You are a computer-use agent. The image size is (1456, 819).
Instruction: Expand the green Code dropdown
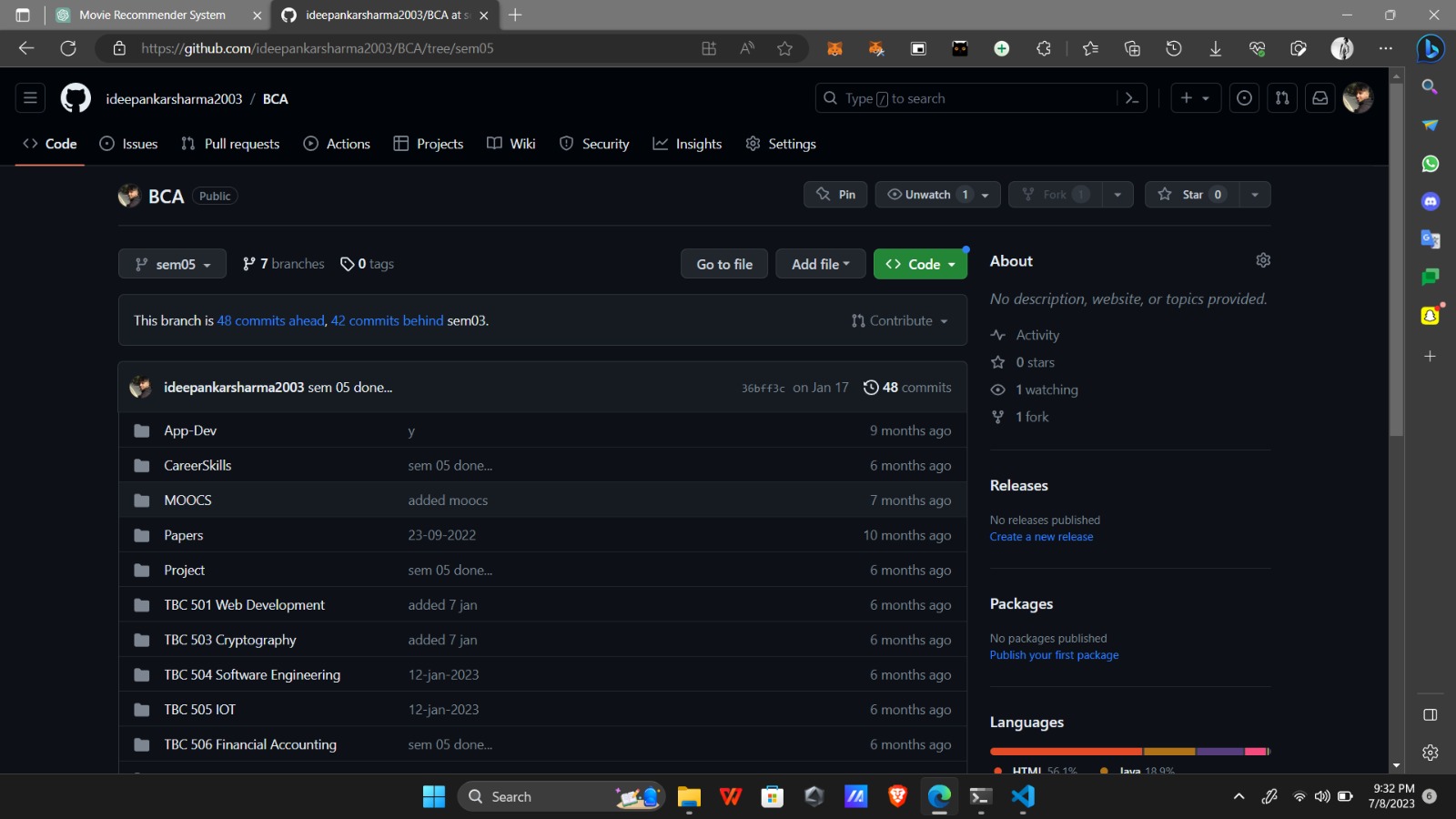pyautogui.click(x=920, y=264)
